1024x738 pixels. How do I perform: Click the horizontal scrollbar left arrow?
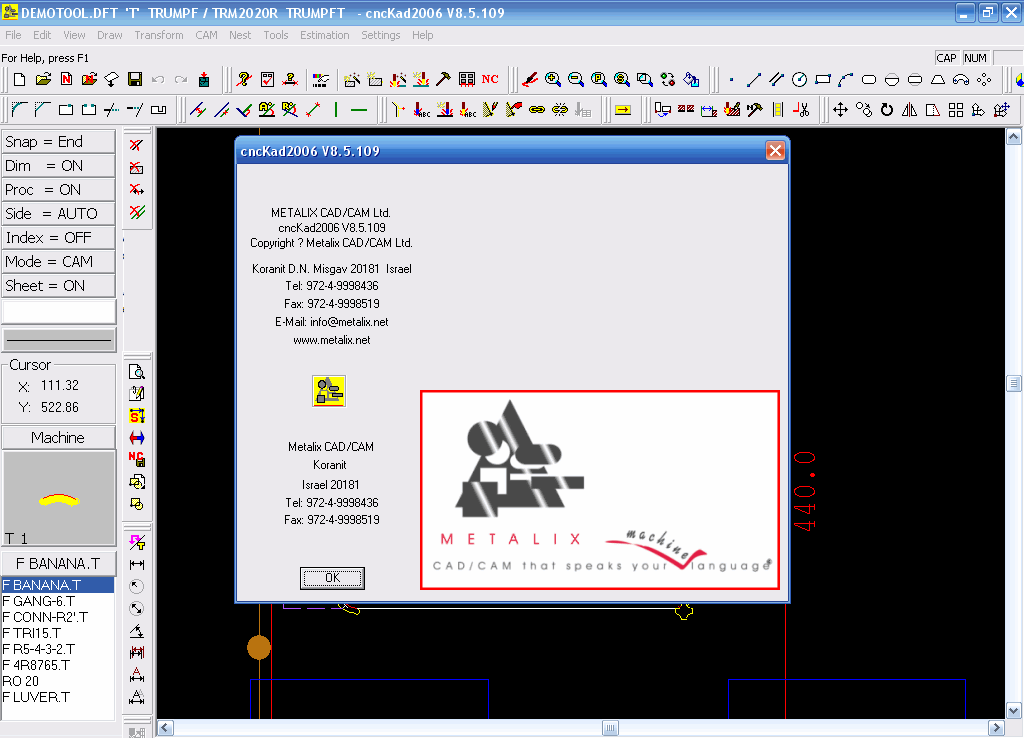pyautogui.click(x=166, y=728)
